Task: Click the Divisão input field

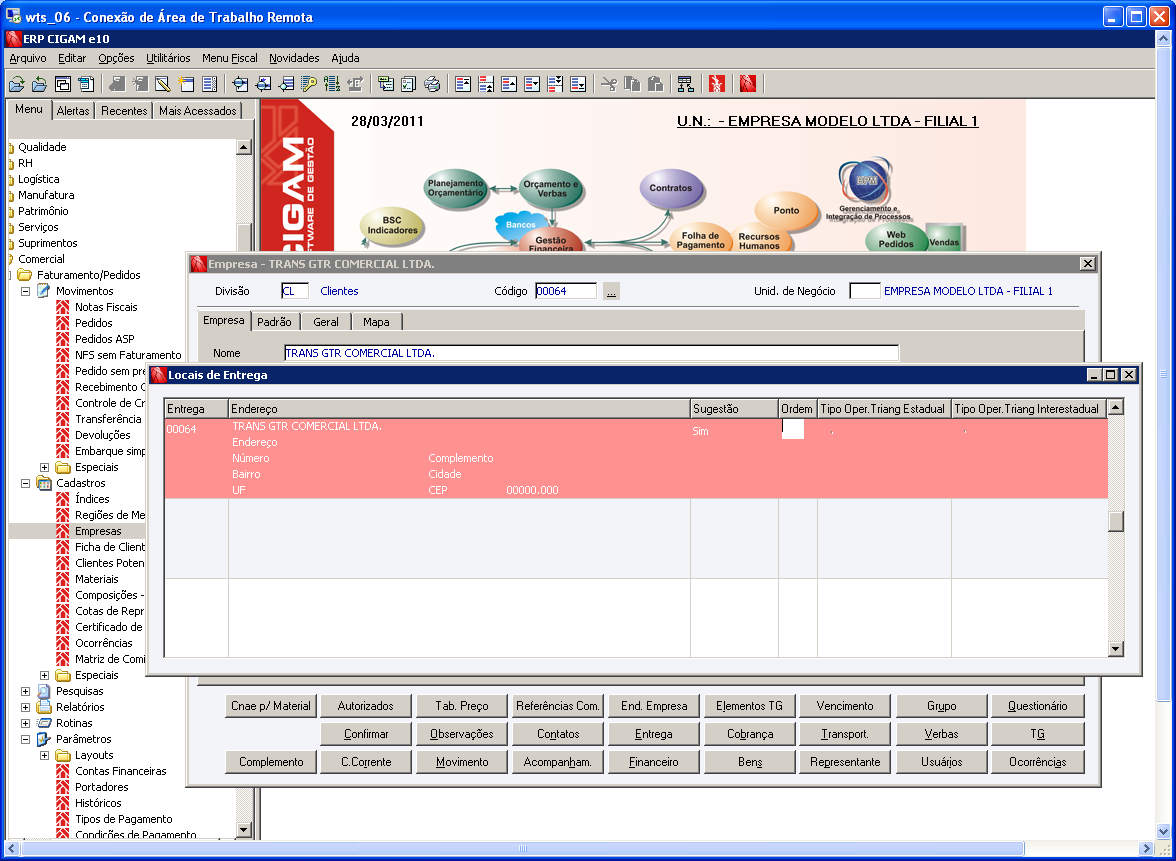Action: (295, 291)
